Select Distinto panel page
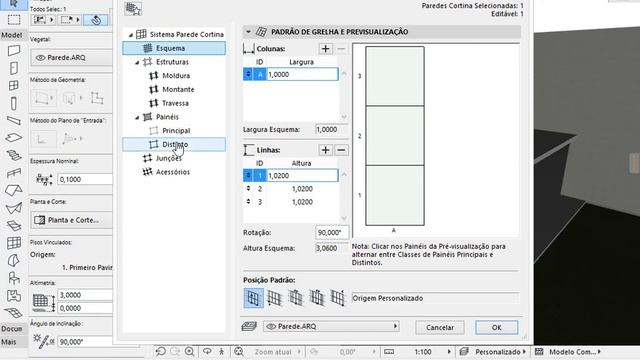The width and height of the screenshot is (640, 360). pyautogui.click(x=175, y=144)
